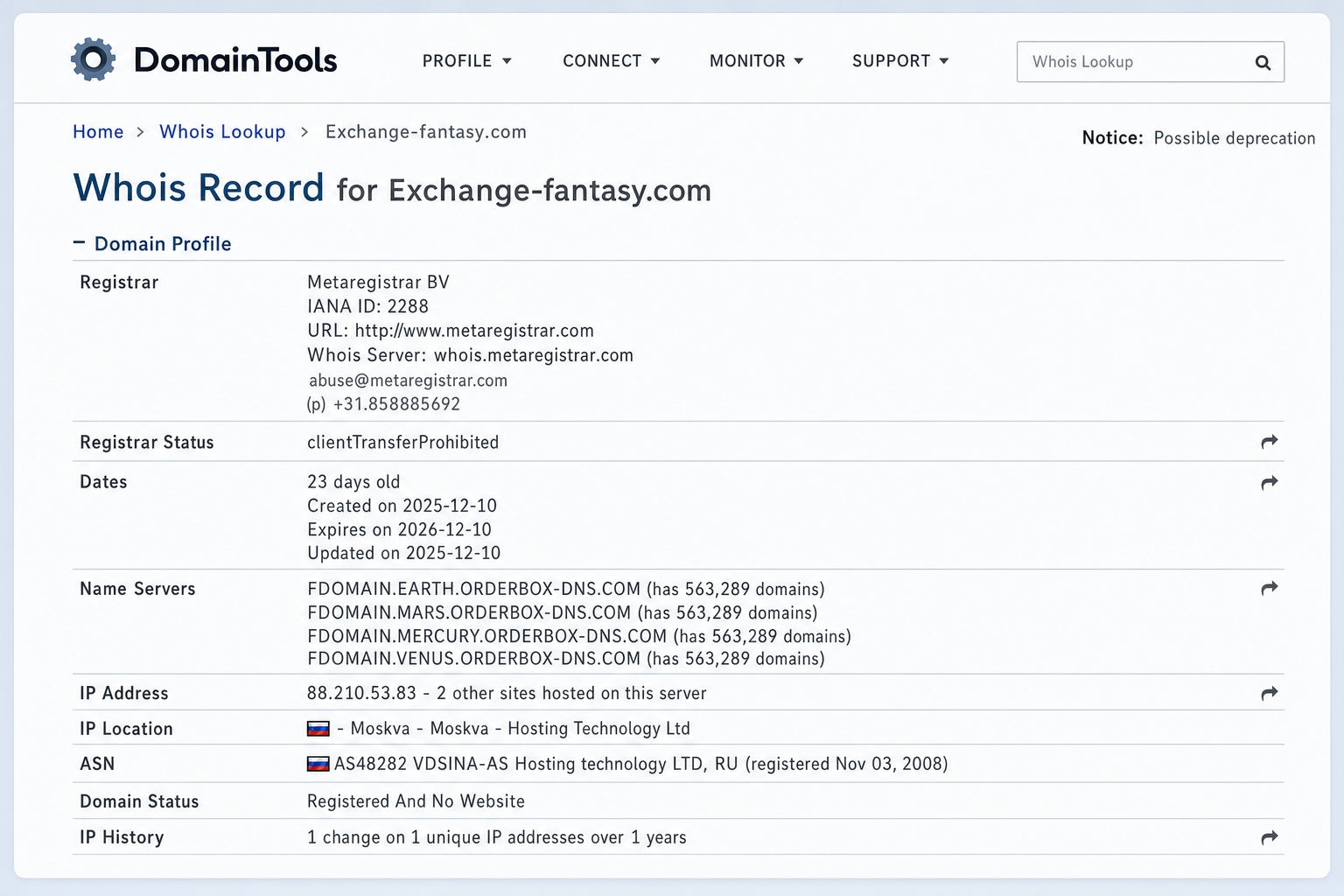Click FDOMAIN.EARTH.ORDERBOX-DNS.COM name server
Viewport: 1344px width, 896px height.
tap(474, 589)
